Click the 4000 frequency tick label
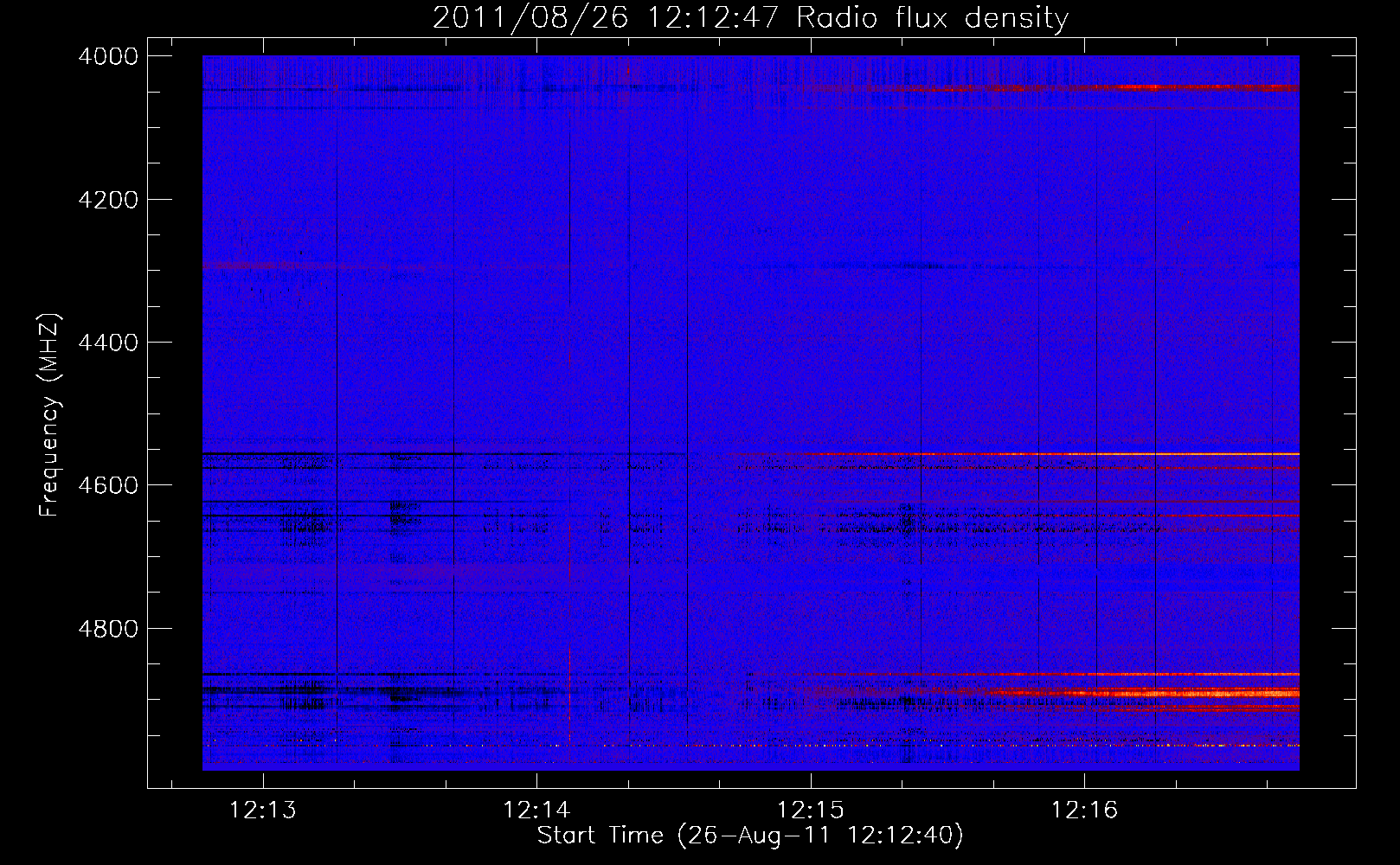The image size is (1400, 865). click(108, 56)
